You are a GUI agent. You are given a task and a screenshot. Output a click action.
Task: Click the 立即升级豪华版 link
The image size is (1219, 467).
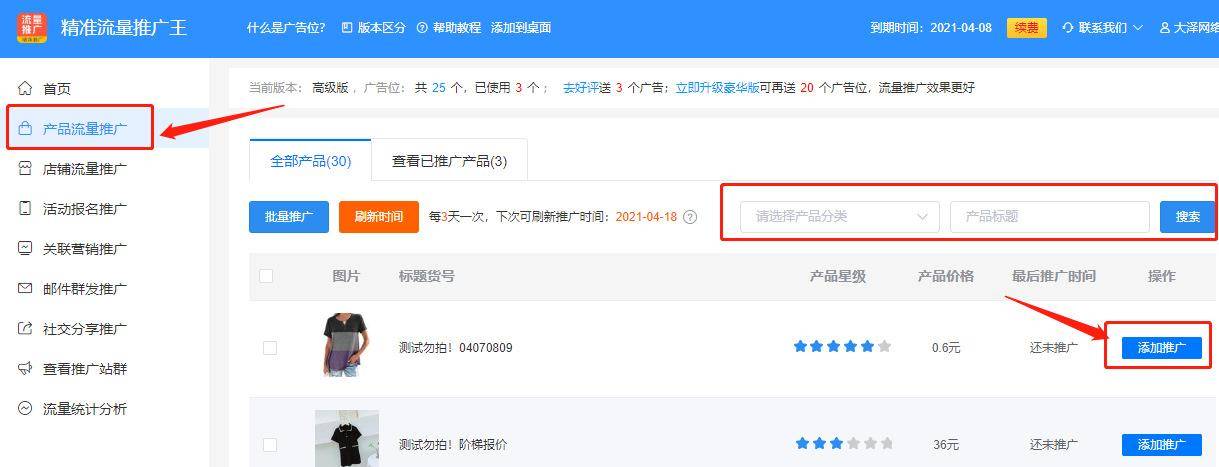(x=717, y=88)
